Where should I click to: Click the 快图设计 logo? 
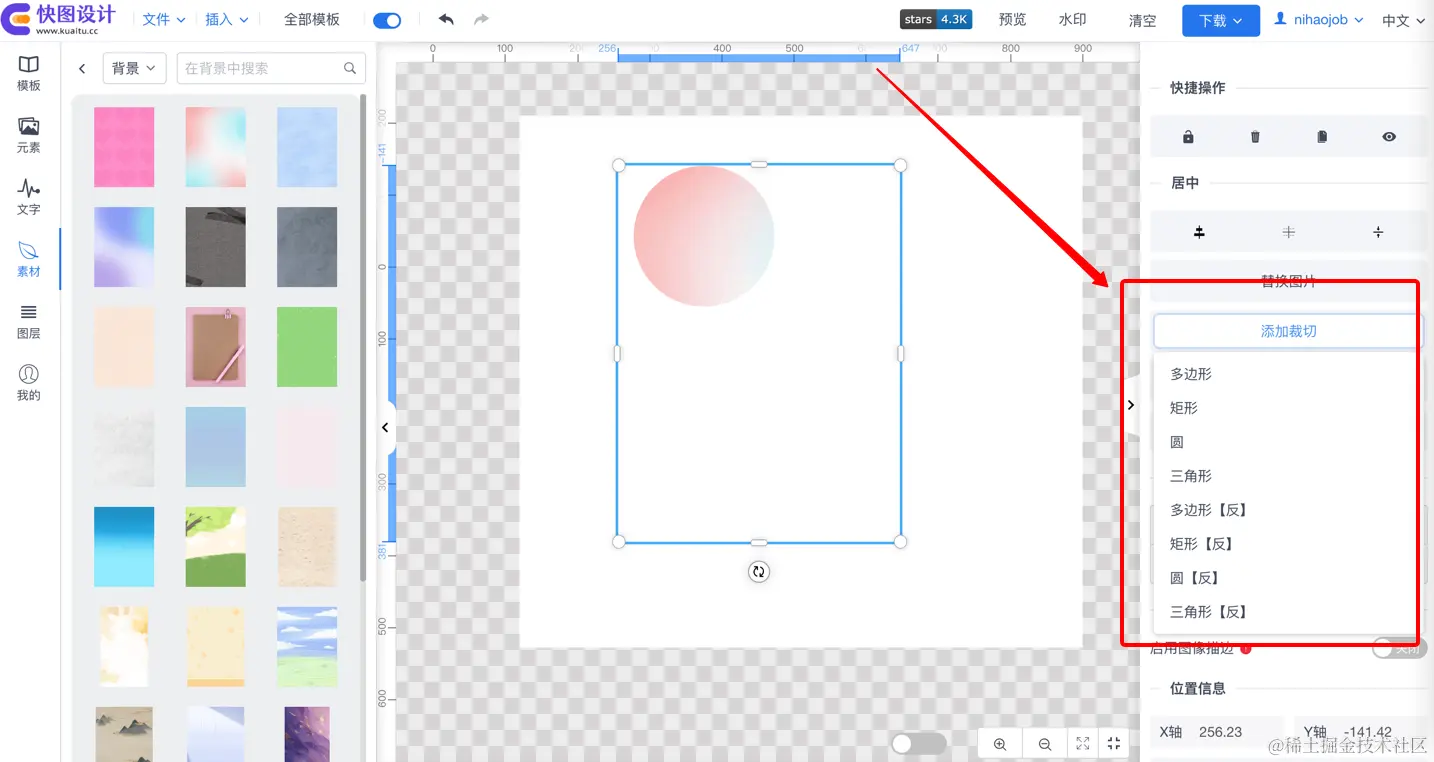click(59, 19)
